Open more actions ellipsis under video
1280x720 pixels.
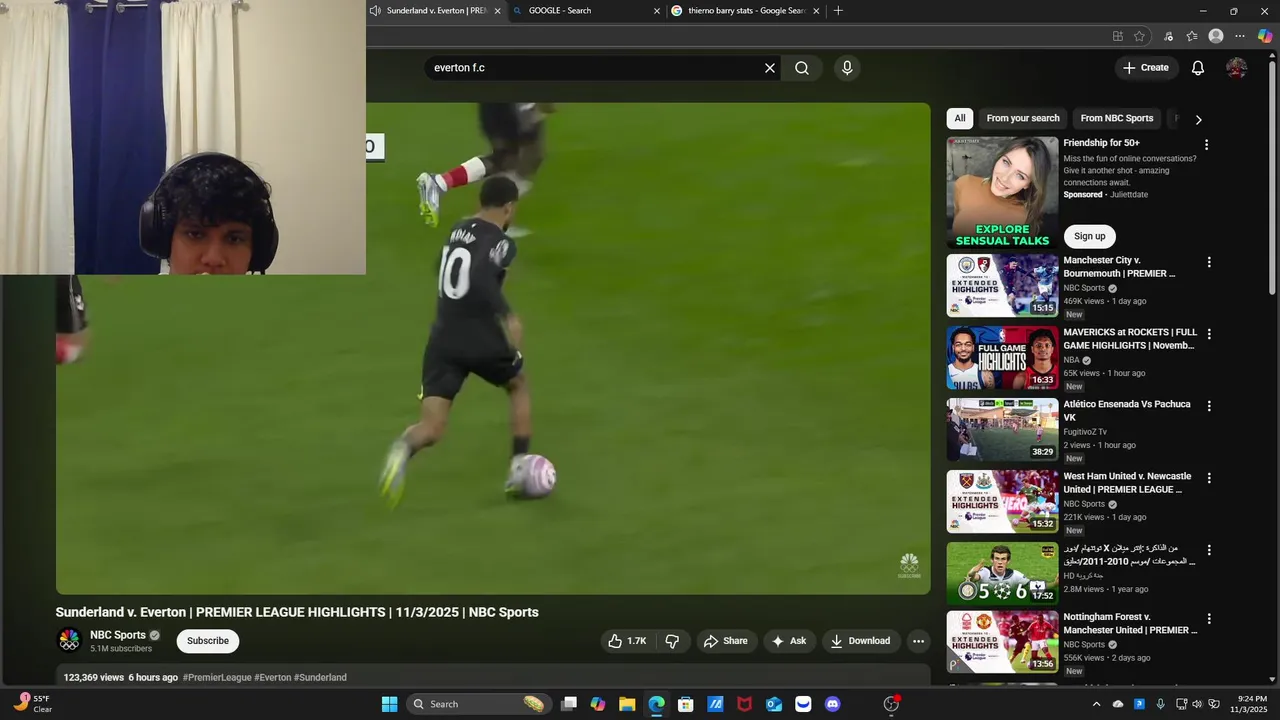[918, 641]
